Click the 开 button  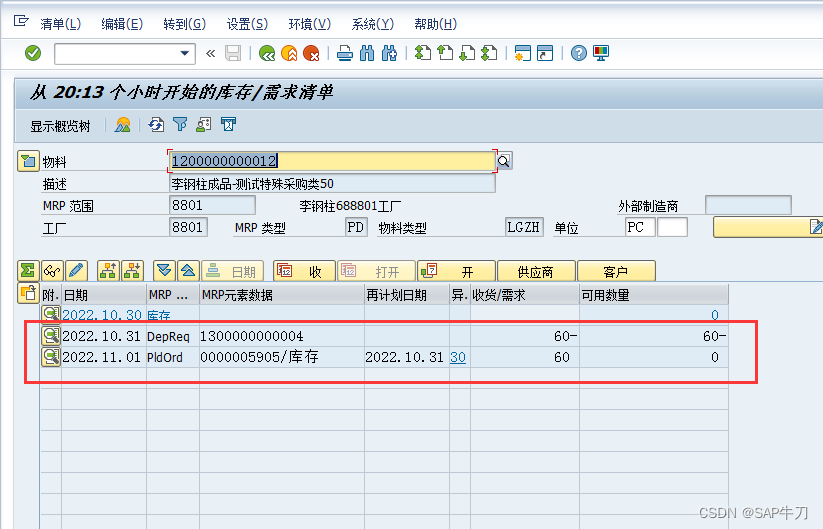pyautogui.click(x=456, y=271)
